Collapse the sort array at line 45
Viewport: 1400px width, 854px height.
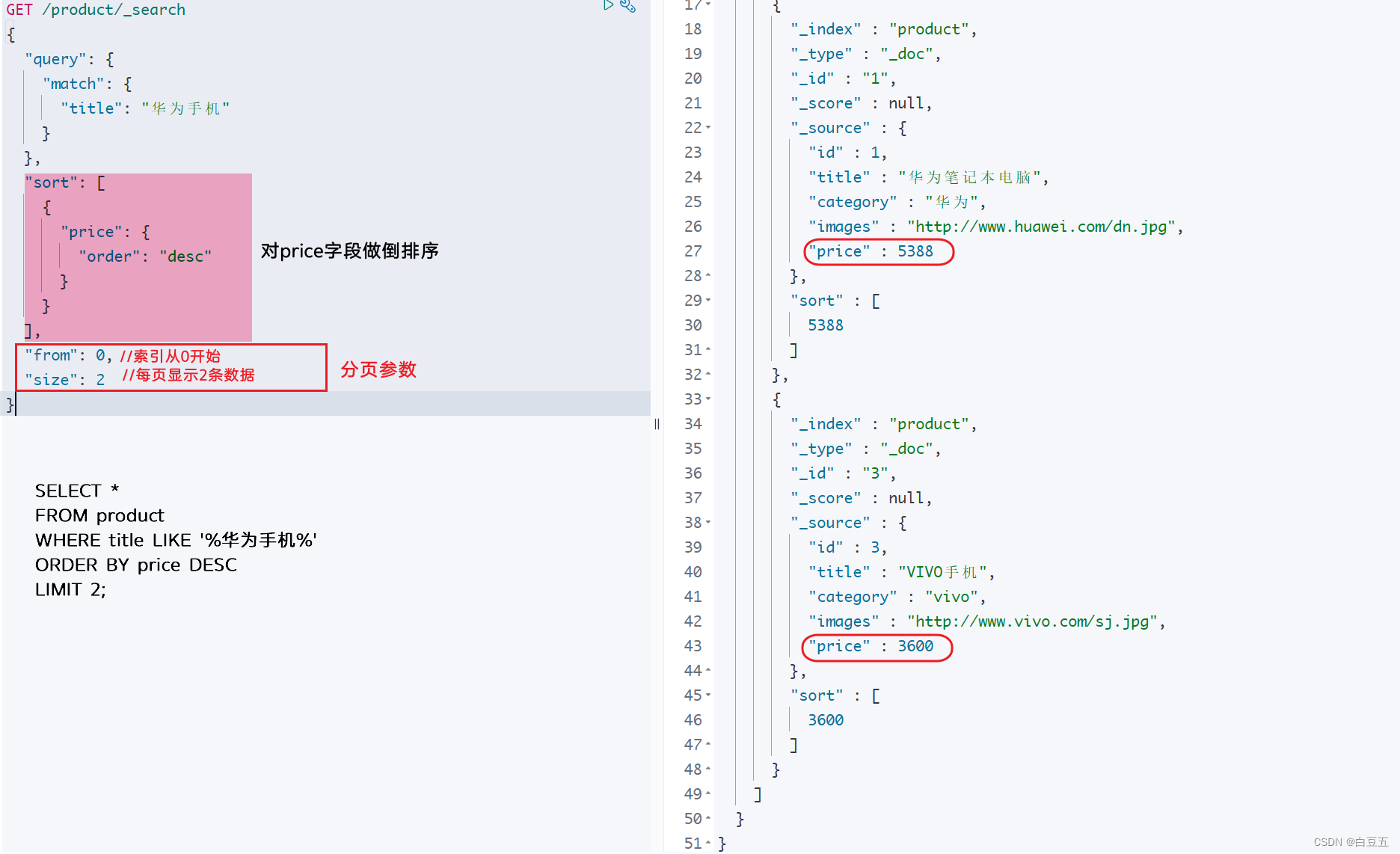pos(708,695)
